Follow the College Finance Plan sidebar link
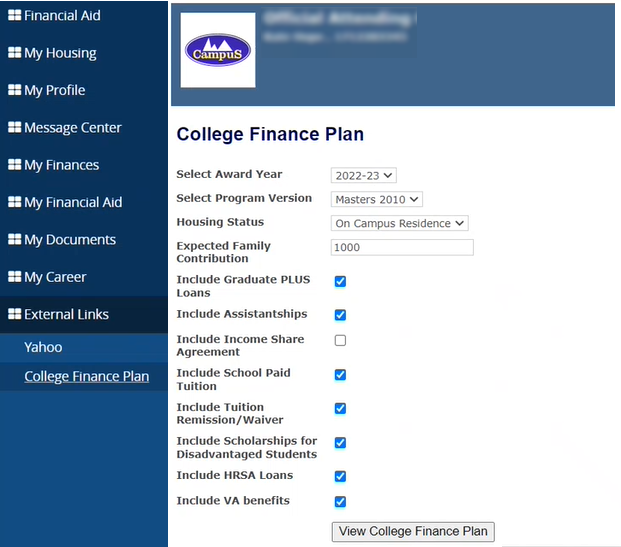Image resolution: width=621 pixels, height=547 pixels. click(x=87, y=376)
